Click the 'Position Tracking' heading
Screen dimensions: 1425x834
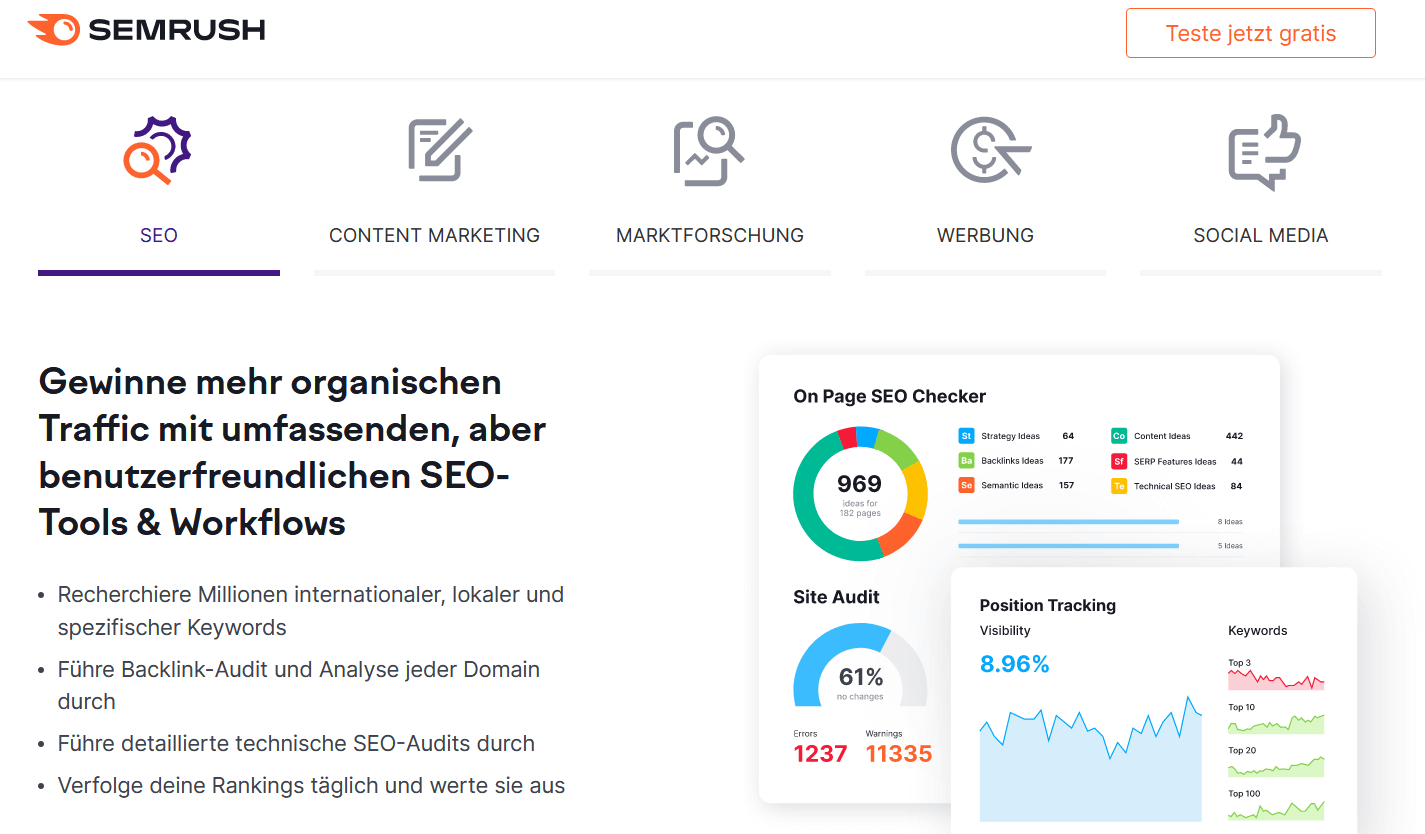point(1047,605)
